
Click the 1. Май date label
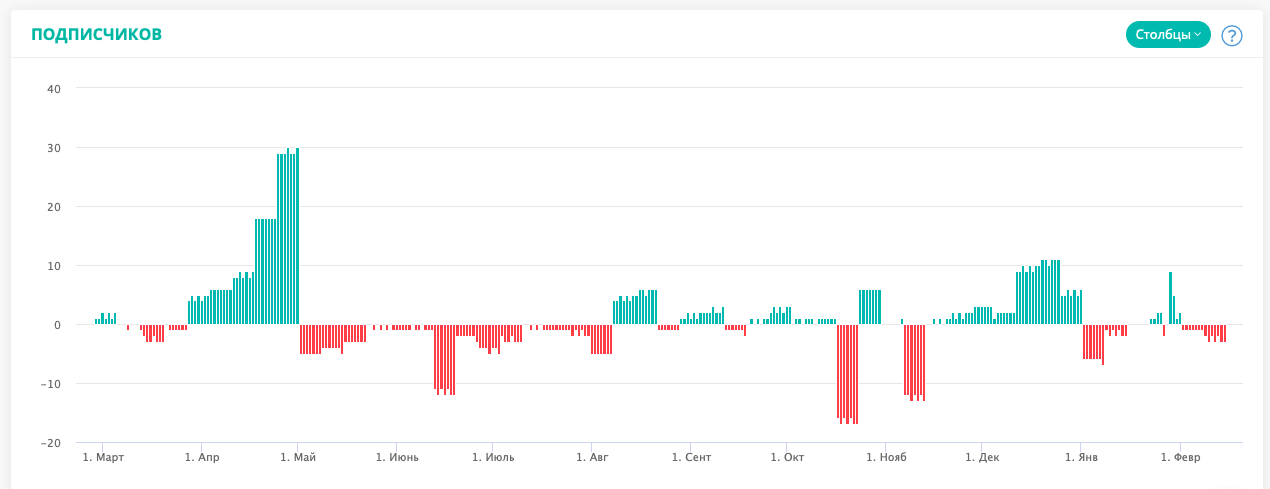(x=298, y=457)
